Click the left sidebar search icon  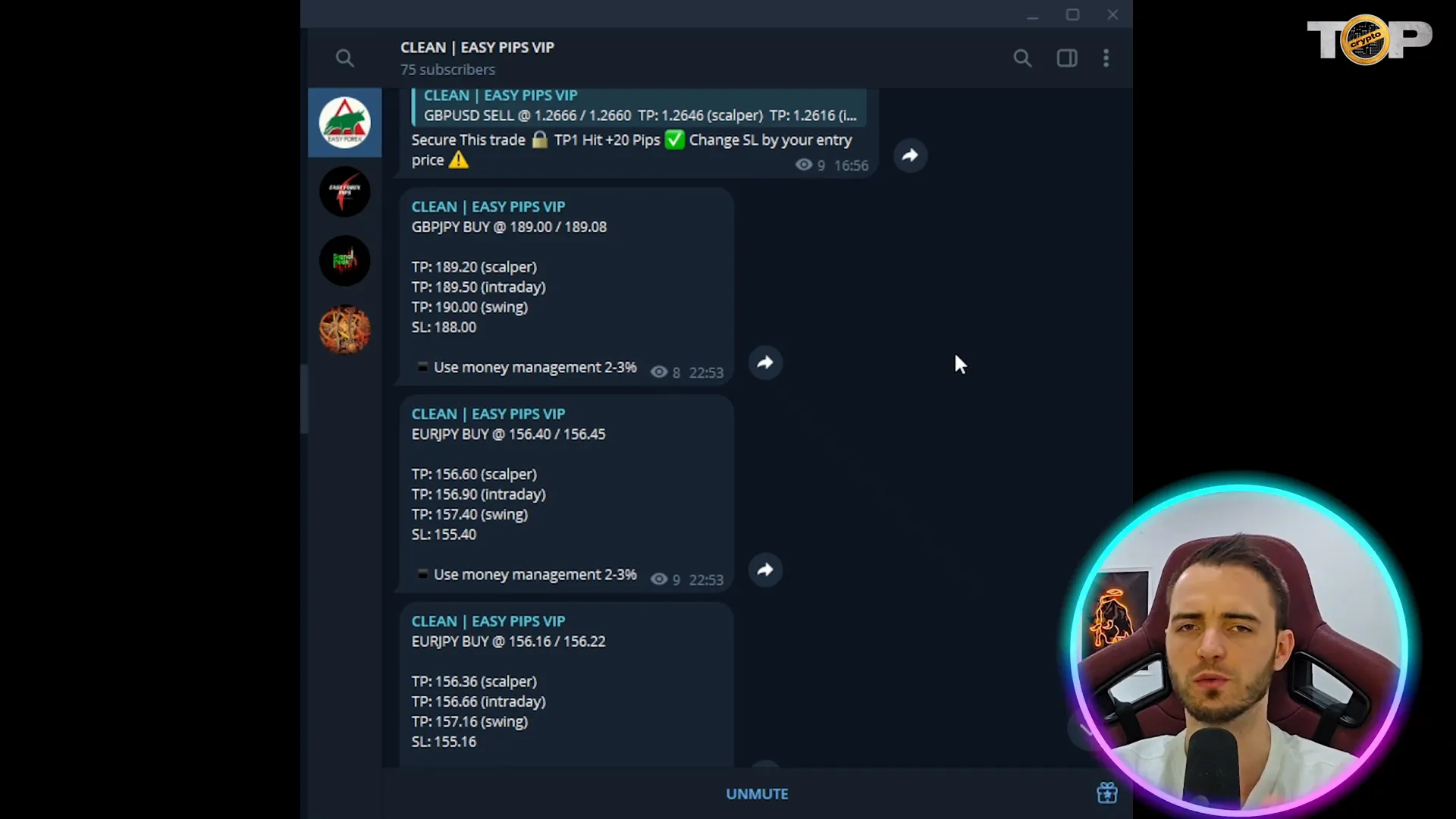(x=345, y=58)
